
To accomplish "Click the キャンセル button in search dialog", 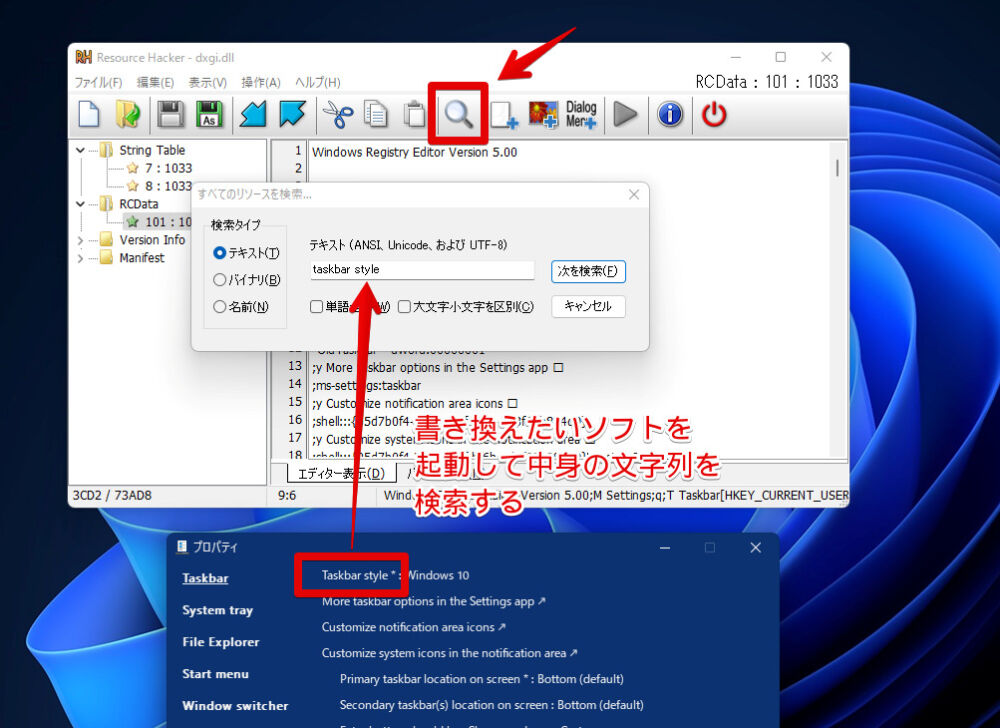I will pos(588,307).
